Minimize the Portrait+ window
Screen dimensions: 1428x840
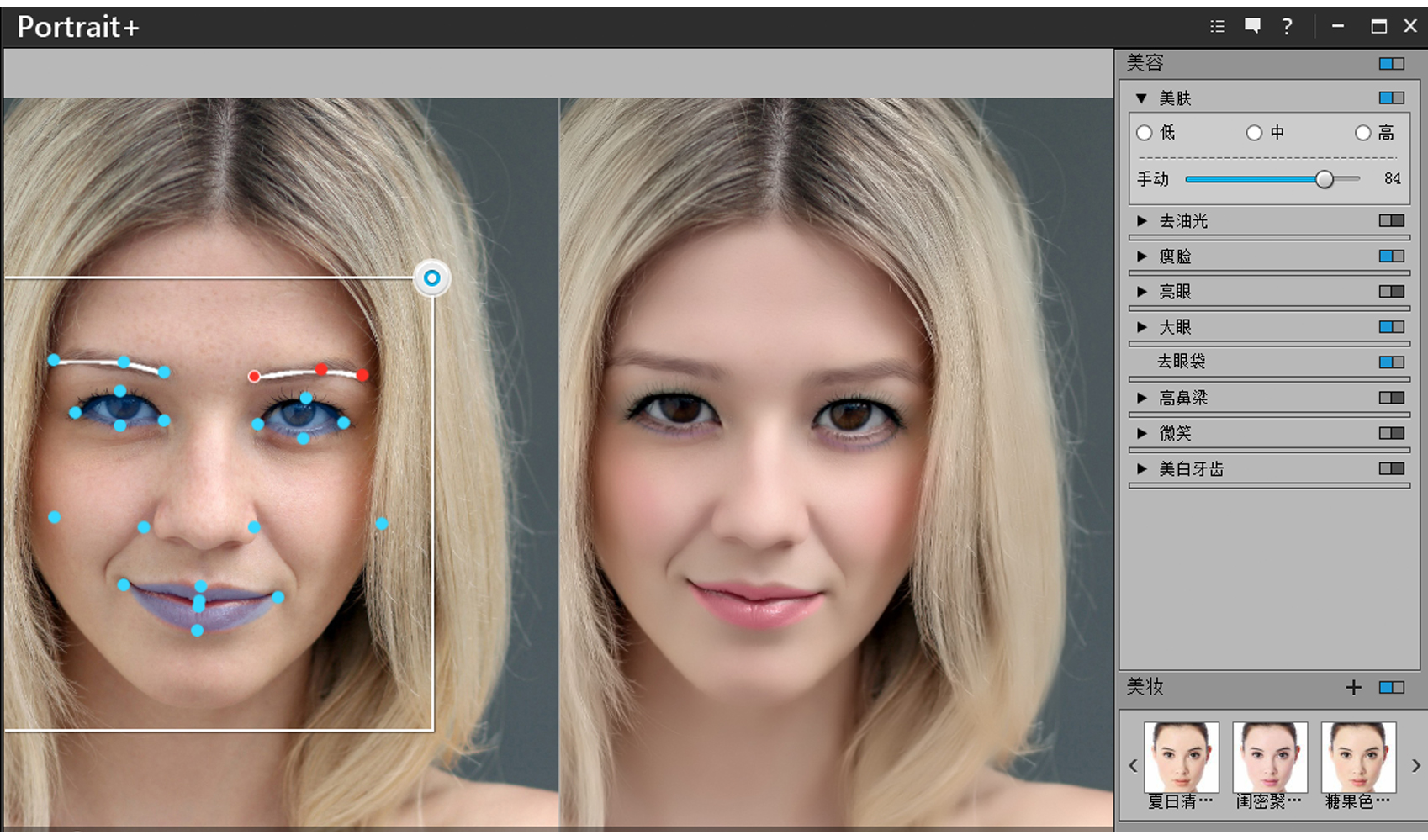click(x=1337, y=26)
